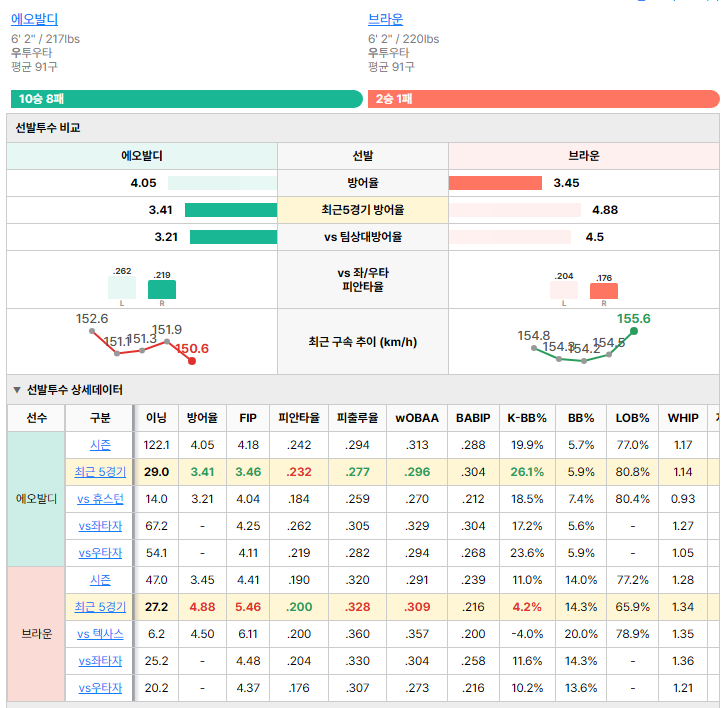
Task: Click the 0.93 WHIP cell
Action: [x=683, y=499]
